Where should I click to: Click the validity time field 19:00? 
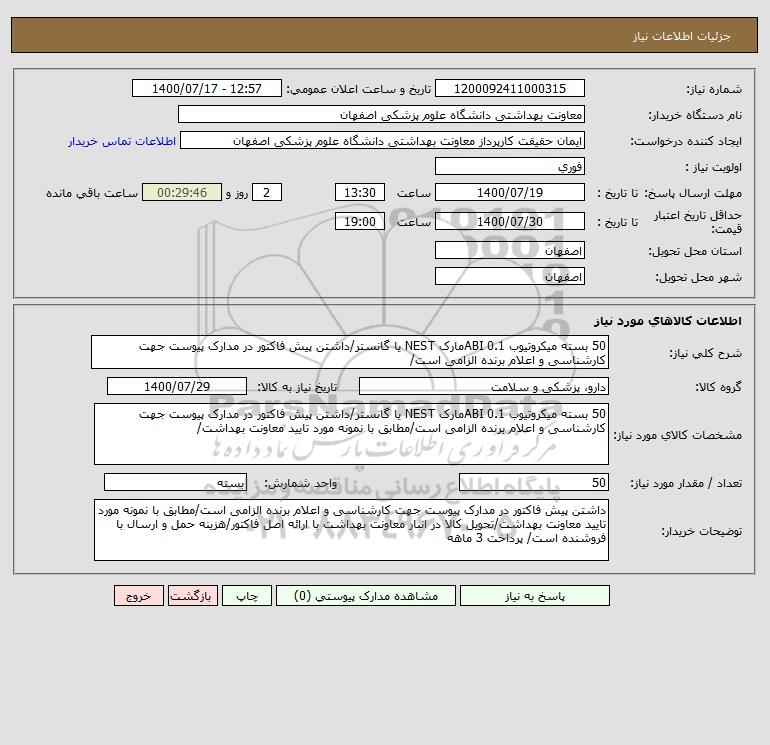click(x=359, y=221)
